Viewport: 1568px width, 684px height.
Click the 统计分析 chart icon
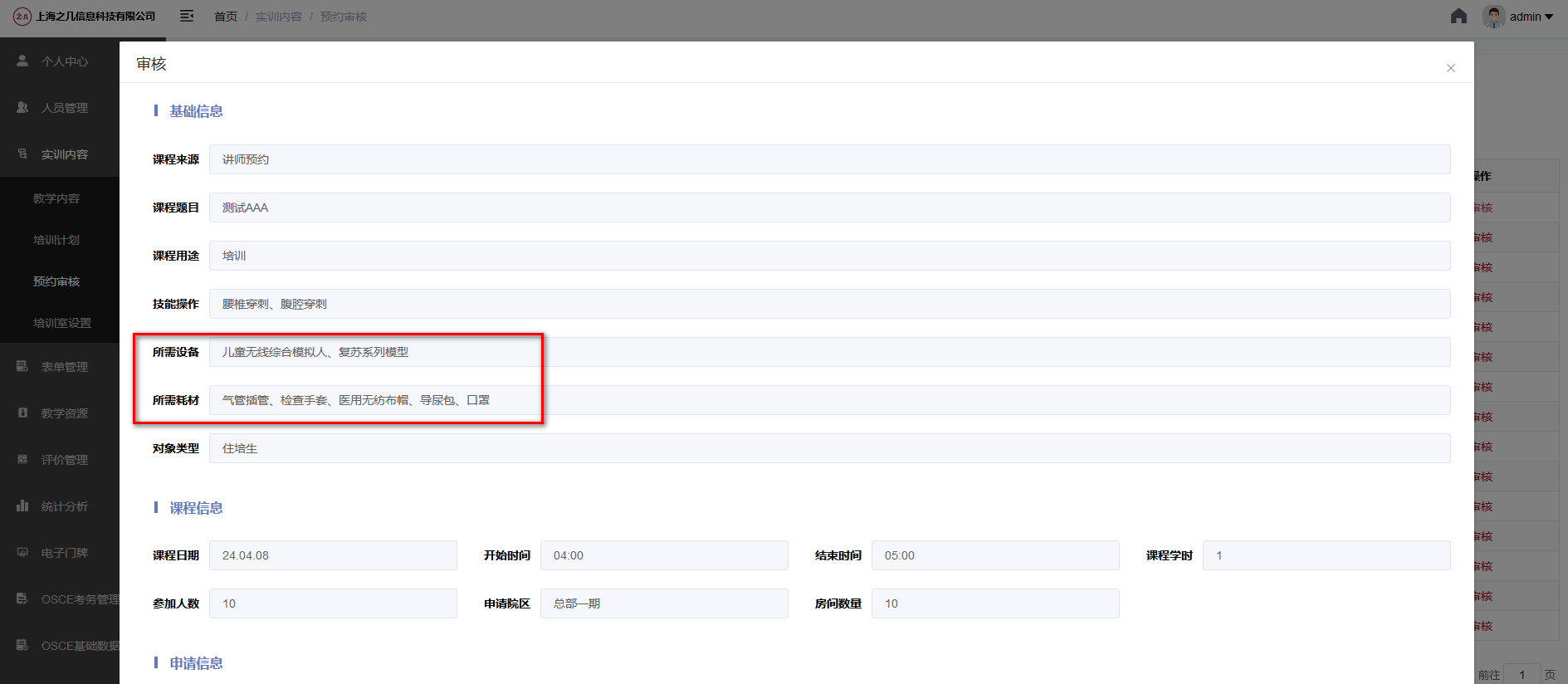(22, 506)
